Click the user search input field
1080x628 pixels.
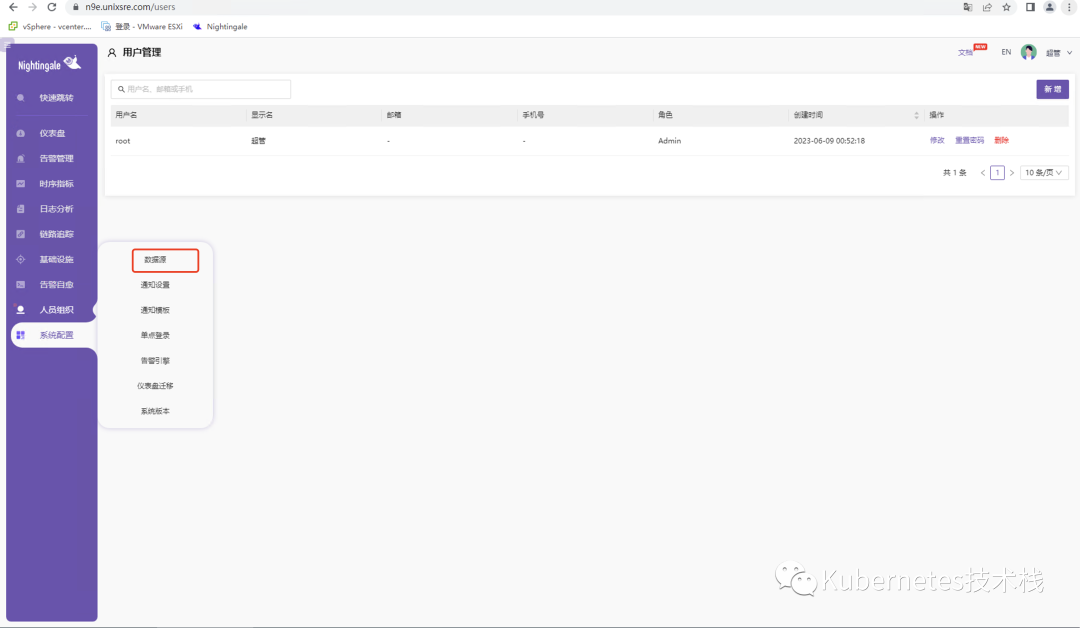200,89
